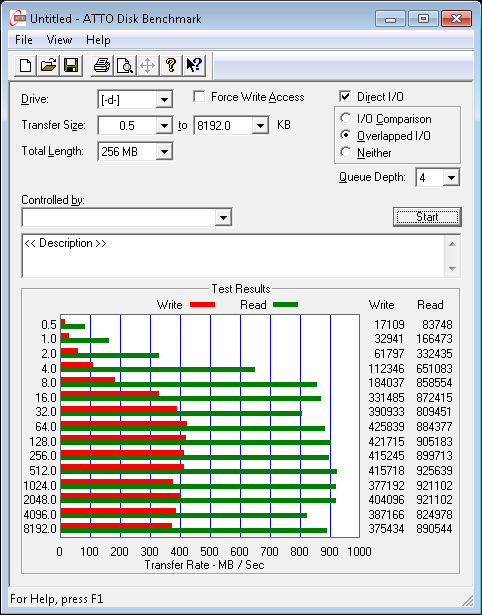Select the I/O Comparison radio button
The image size is (482, 615).
pyautogui.click(x=346, y=118)
